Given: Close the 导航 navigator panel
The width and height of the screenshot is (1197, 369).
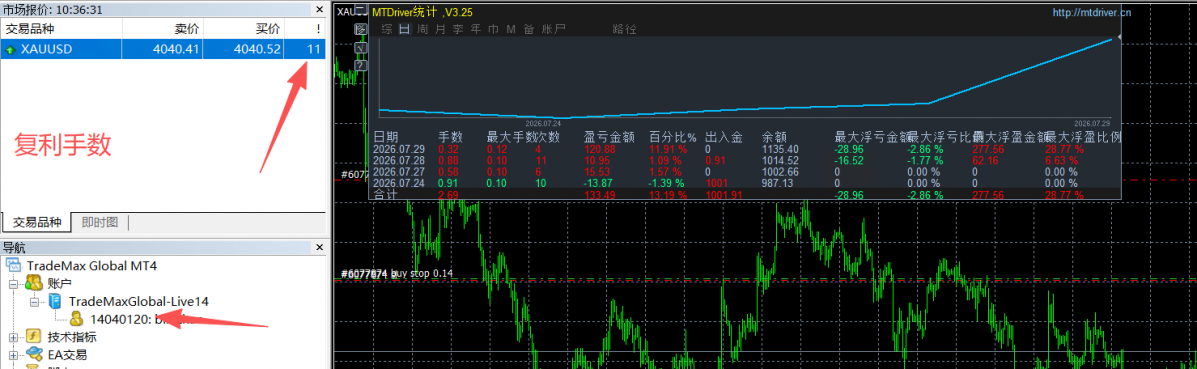Looking at the screenshot, I should [x=320, y=247].
